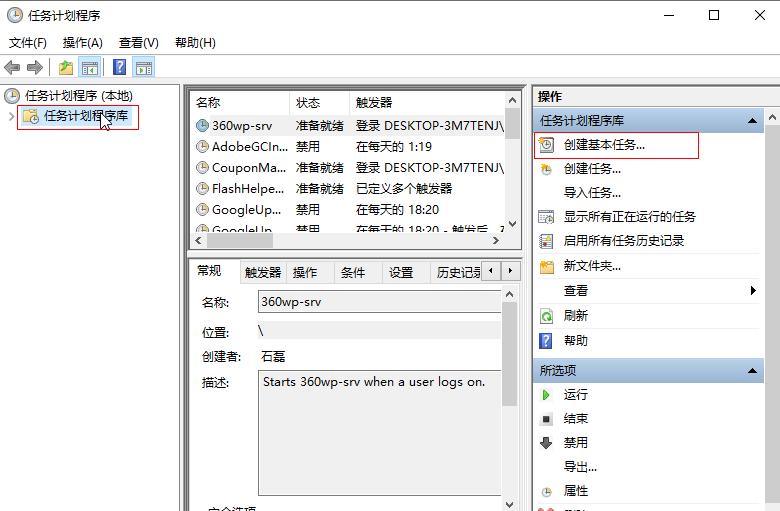Viewport: 780px width, 511px height.
Task: Collapse the 任务计划程序库 actions section
Action: point(752,120)
